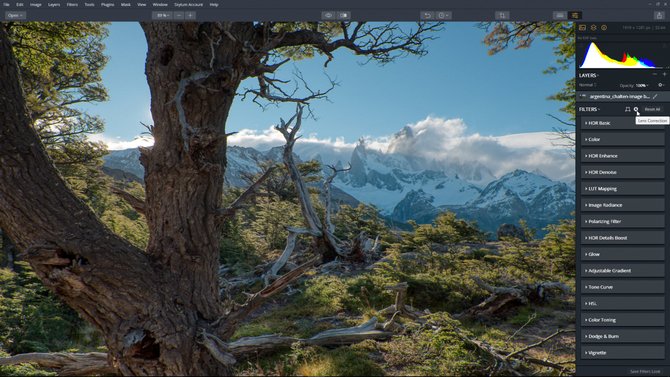Open the zoom percentage dropdown
Screen dimensions: 670x377
(162, 15)
